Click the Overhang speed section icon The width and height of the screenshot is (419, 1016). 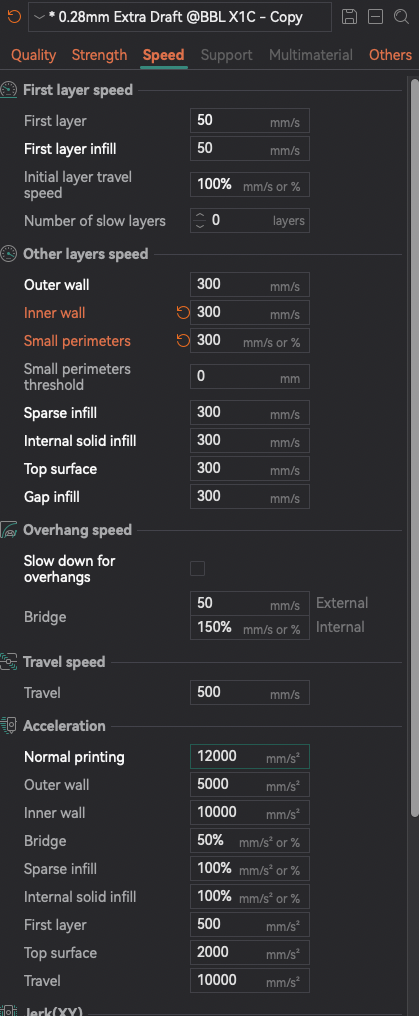pos(8,530)
